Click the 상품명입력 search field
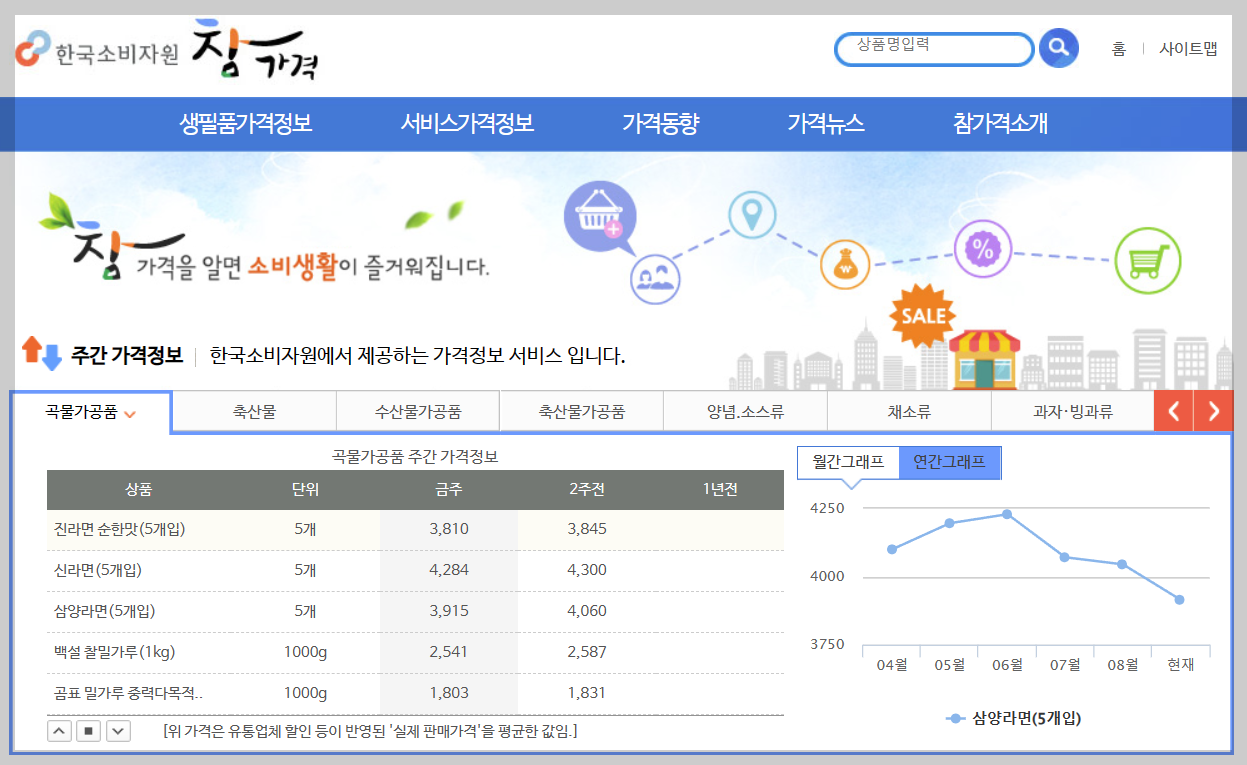This screenshot has width=1247, height=765. [x=934, y=48]
